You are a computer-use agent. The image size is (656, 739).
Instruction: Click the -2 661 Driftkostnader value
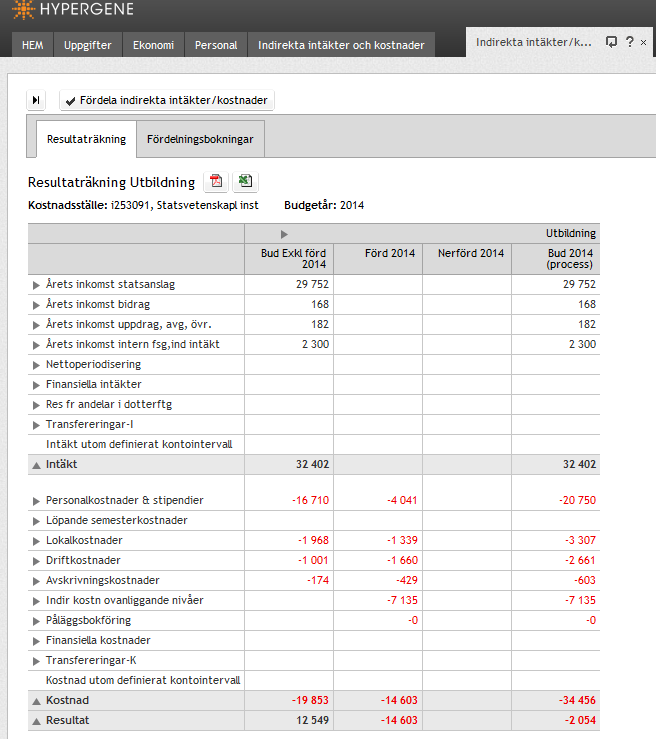[x=581, y=560]
